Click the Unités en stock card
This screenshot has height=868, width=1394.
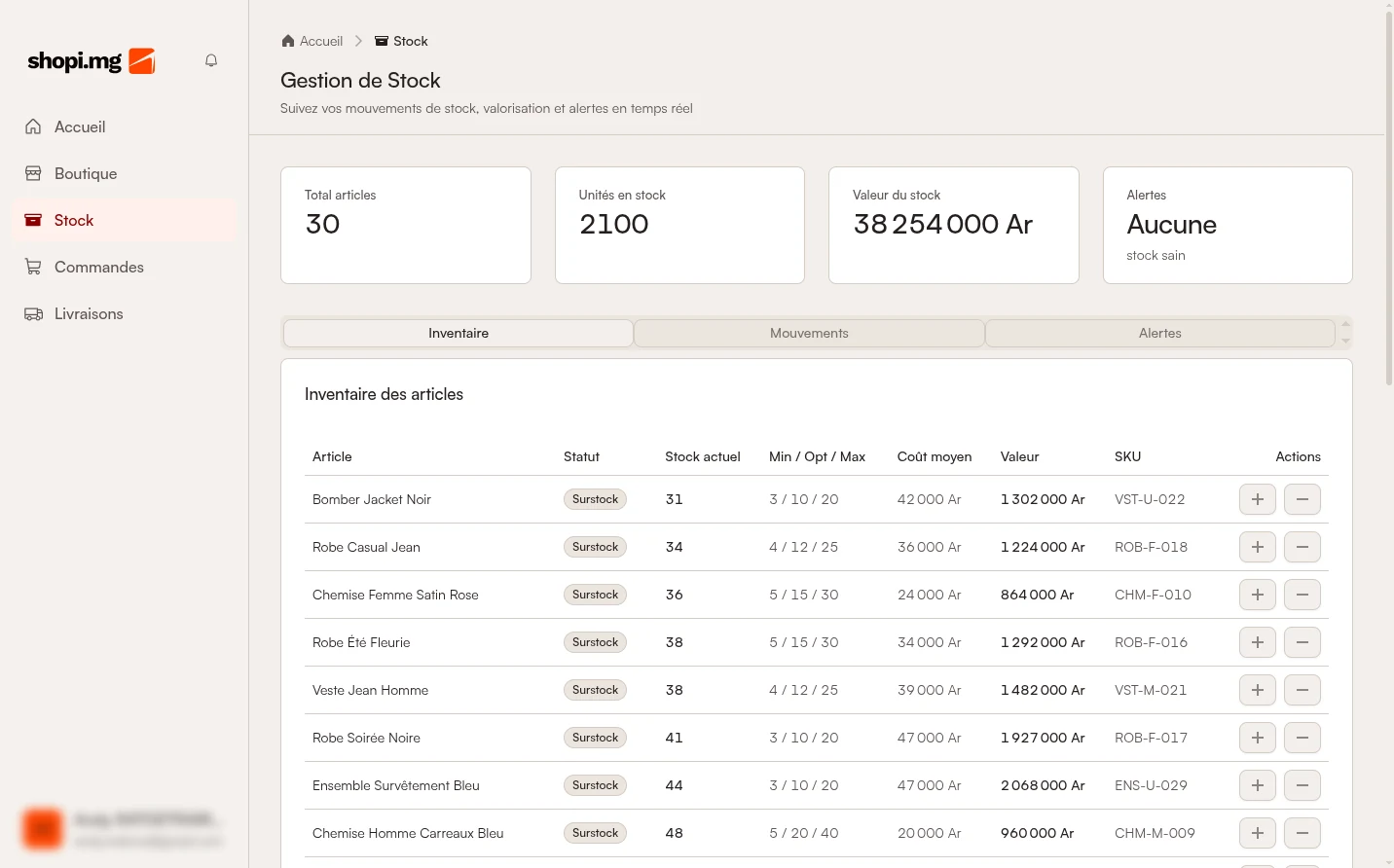tap(679, 225)
